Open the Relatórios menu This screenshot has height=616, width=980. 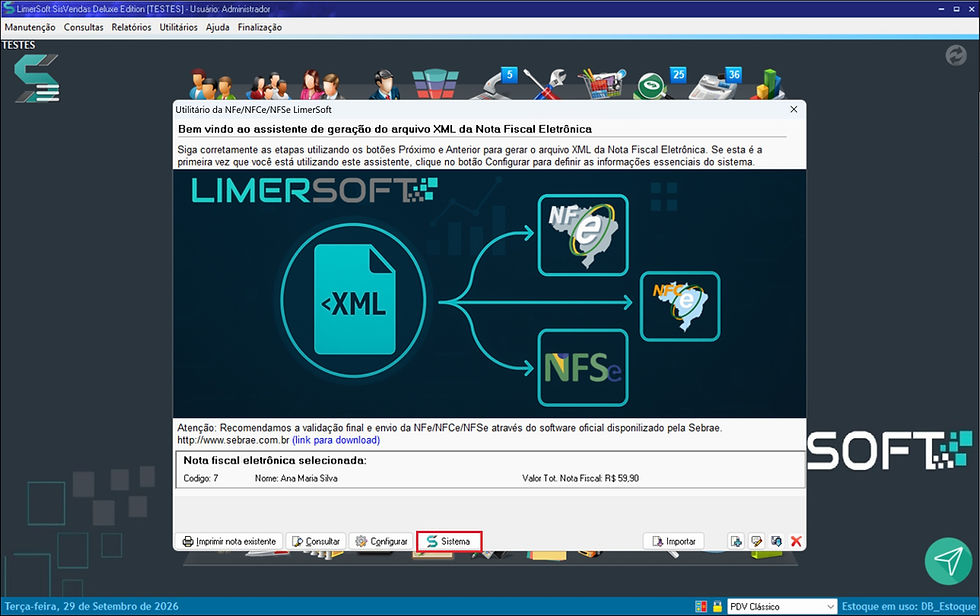131,27
